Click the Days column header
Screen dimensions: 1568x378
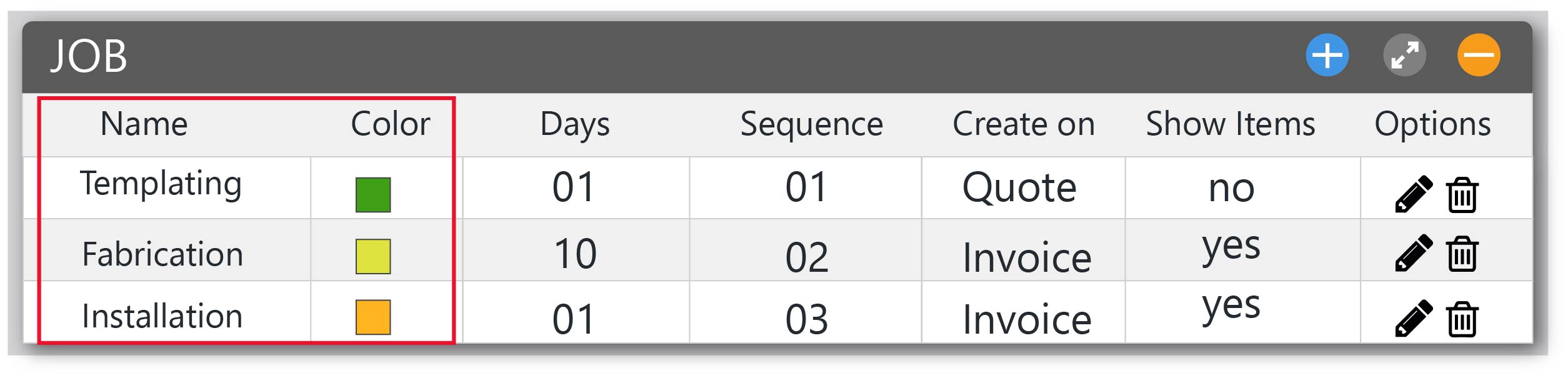574,124
